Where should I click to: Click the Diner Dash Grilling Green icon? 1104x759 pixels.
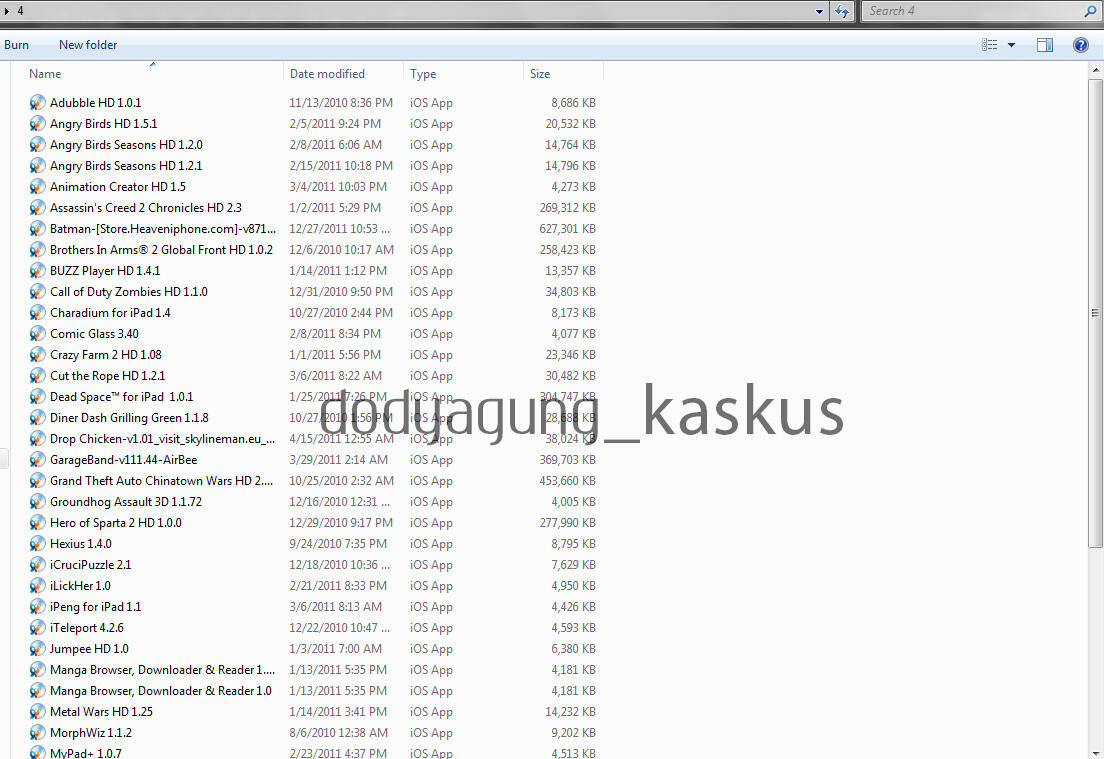[x=37, y=418]
